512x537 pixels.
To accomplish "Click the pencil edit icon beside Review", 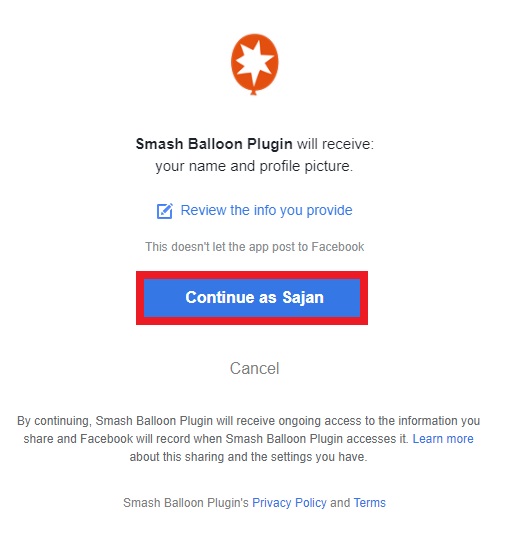I will coord(165,211).
